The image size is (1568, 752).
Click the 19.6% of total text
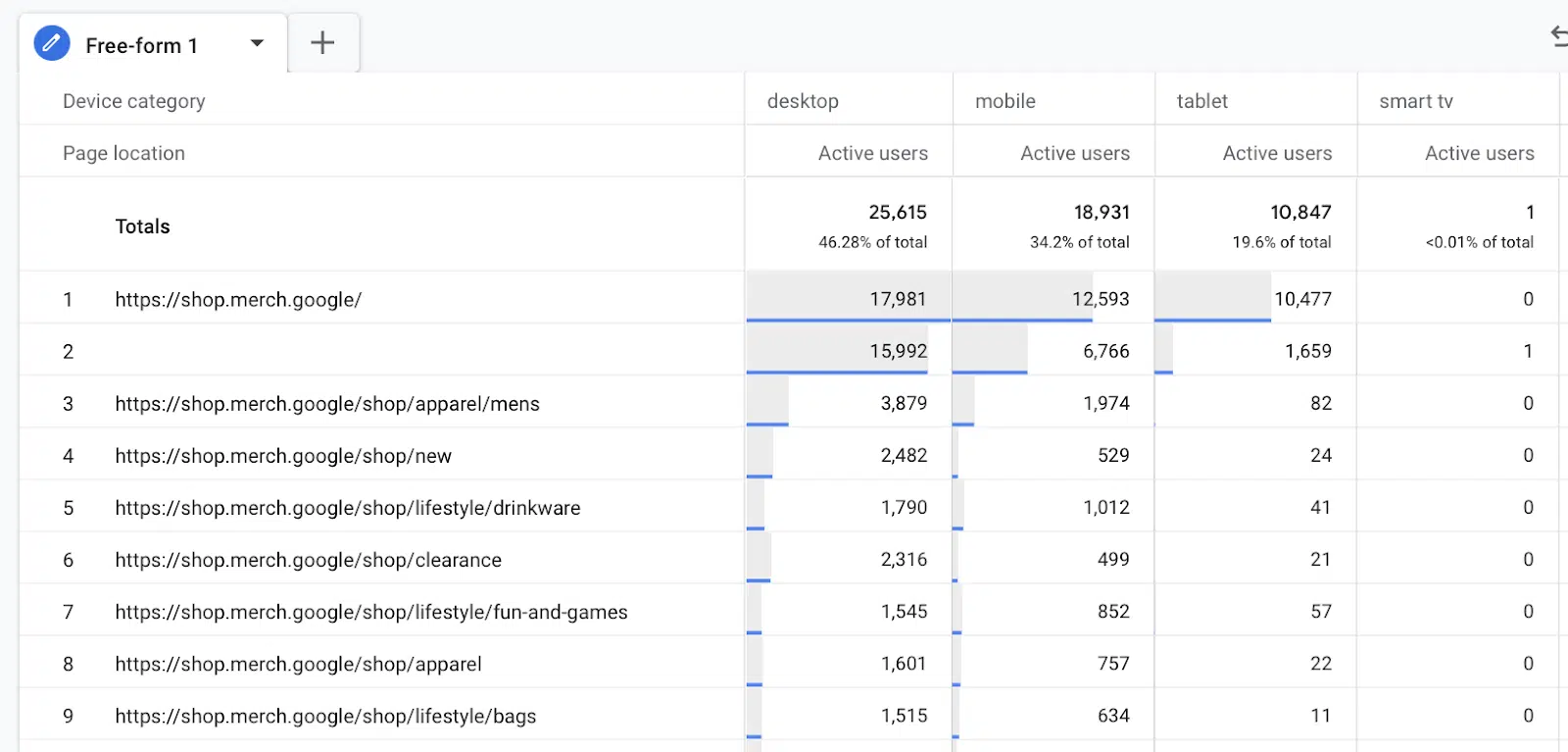coord(1282,242)
